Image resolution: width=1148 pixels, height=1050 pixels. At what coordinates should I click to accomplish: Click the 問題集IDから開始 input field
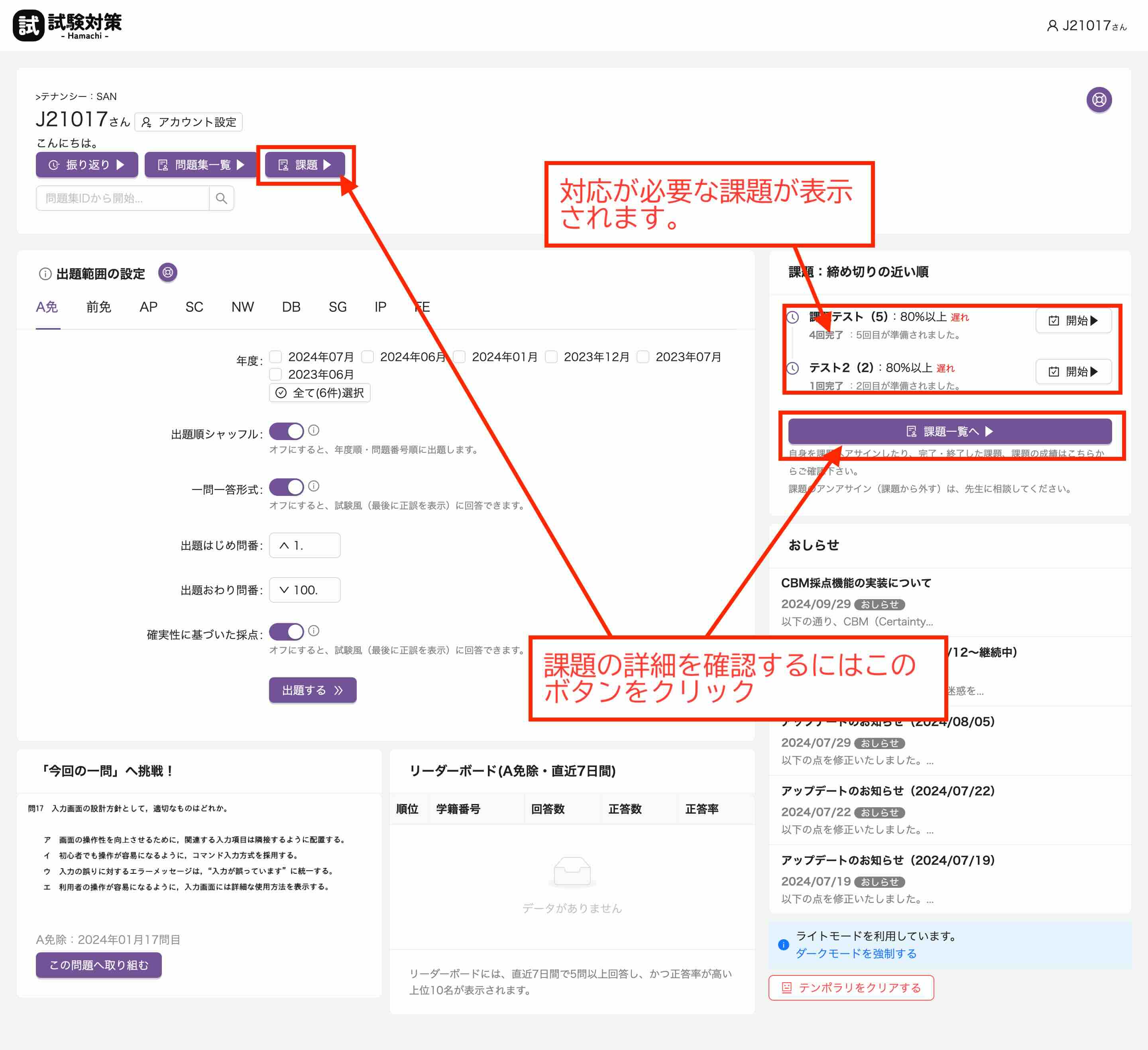[122, 198]
